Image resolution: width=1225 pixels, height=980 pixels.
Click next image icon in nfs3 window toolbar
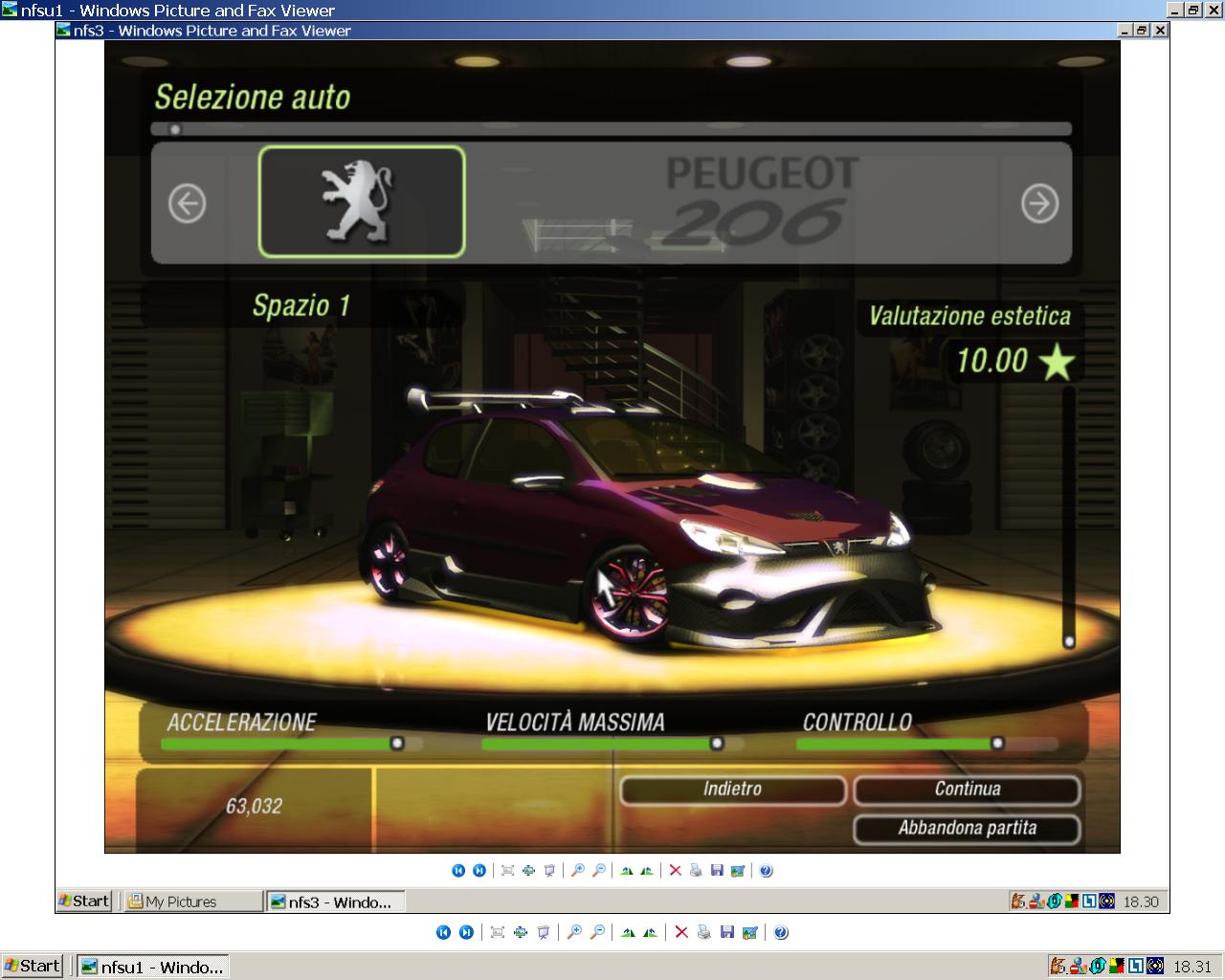[479, 870]
